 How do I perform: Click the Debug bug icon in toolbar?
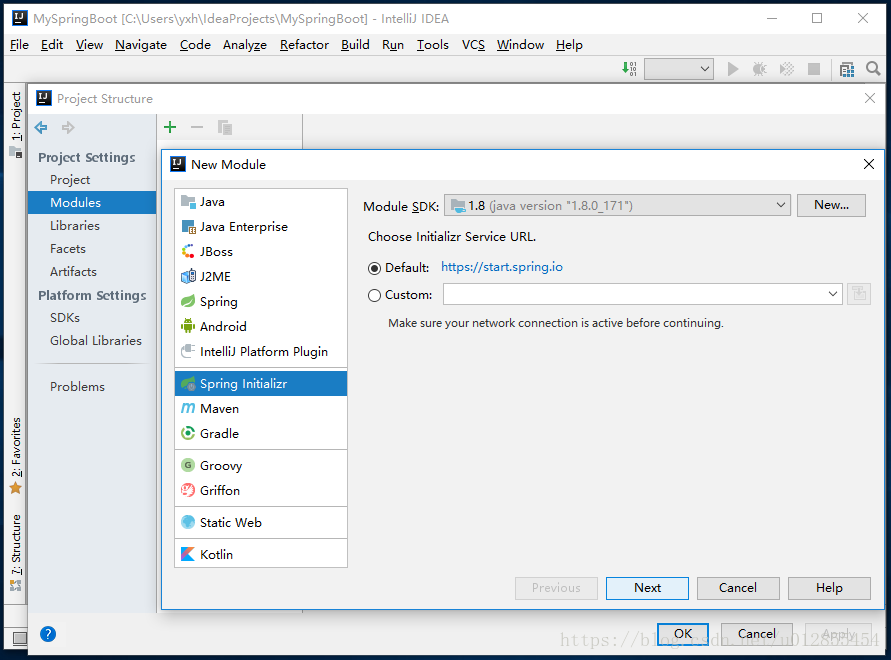pyautogui.click(x=760, y=69)
